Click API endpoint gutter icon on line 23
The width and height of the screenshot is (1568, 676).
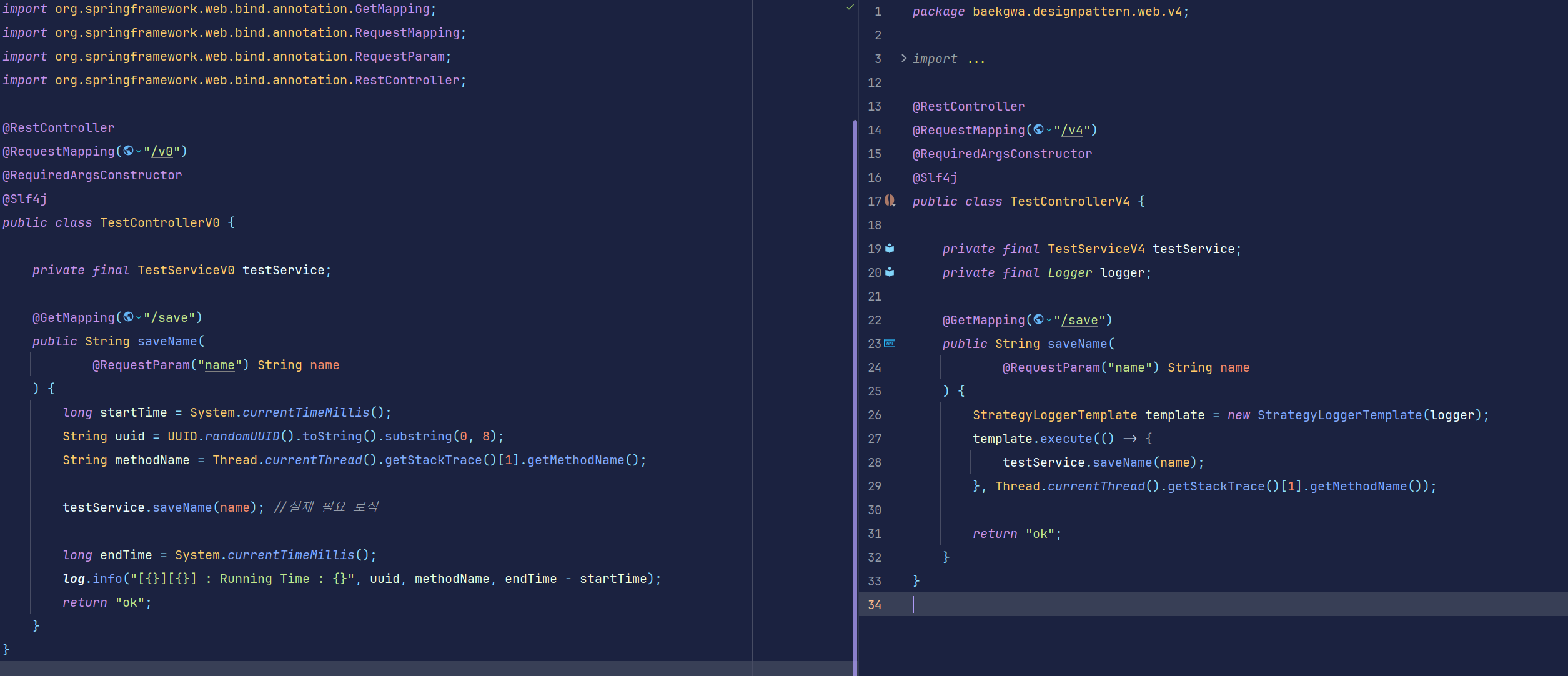point(890,343)
